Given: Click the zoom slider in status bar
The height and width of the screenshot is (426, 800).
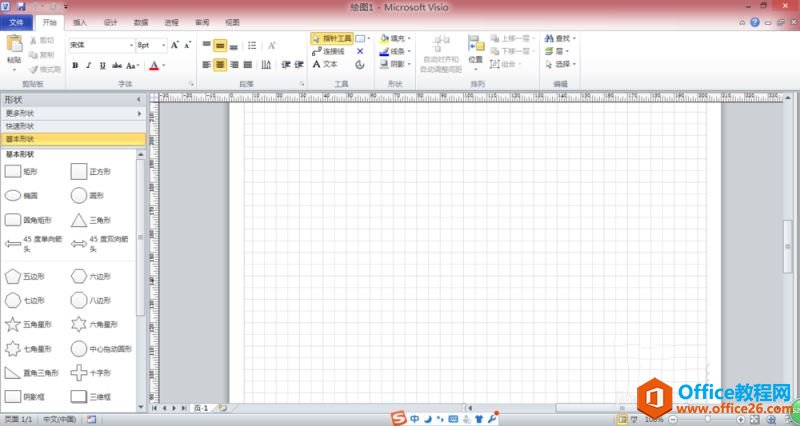Looking at the screenshot, I should pyautogui.click(x=707, y=419).
